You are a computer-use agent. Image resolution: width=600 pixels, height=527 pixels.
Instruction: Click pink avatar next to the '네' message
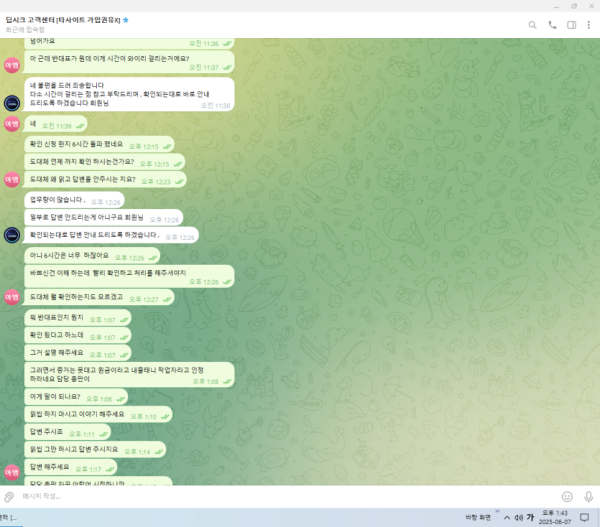(12, 124)
